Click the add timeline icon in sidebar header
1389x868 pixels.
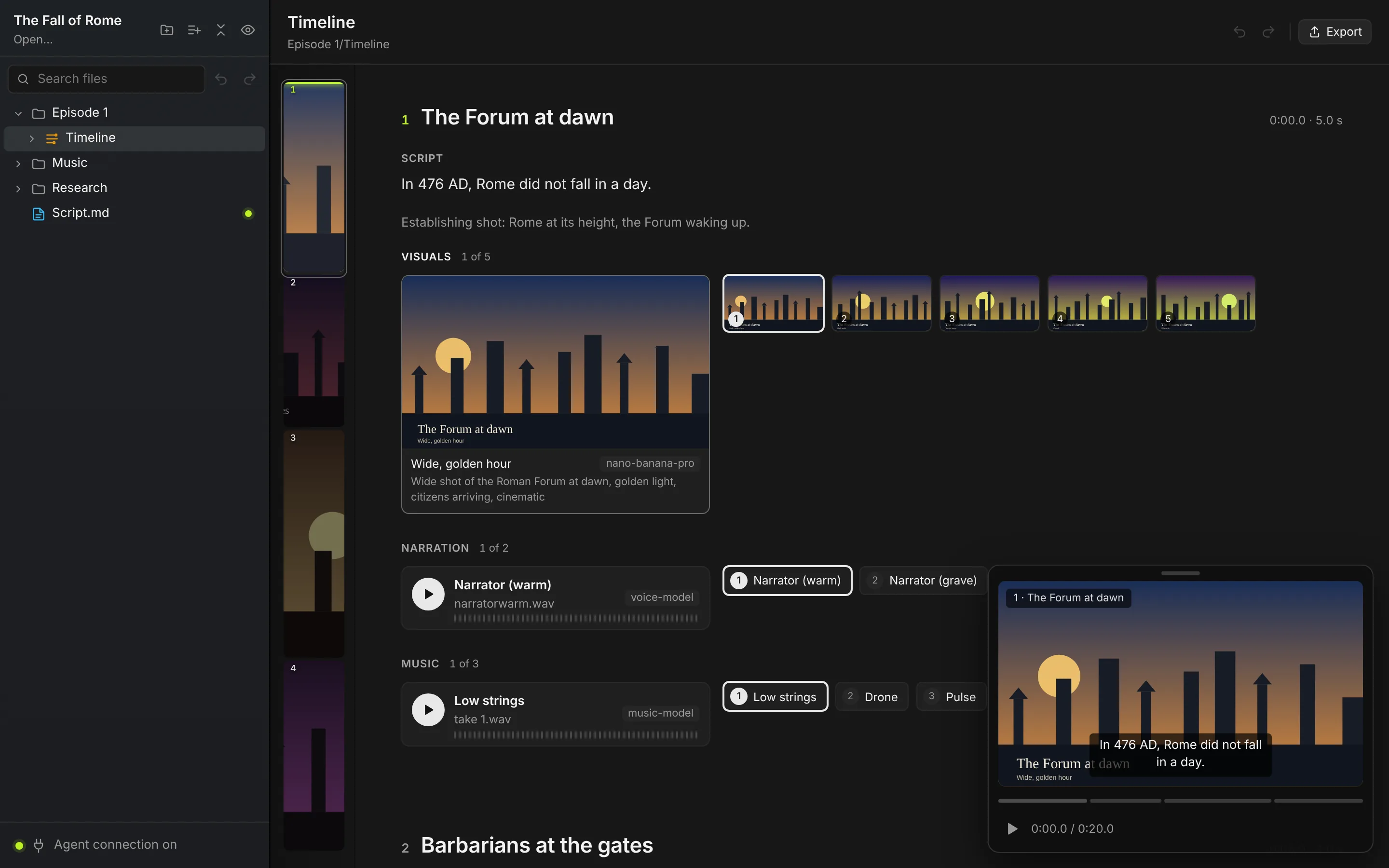194,30
